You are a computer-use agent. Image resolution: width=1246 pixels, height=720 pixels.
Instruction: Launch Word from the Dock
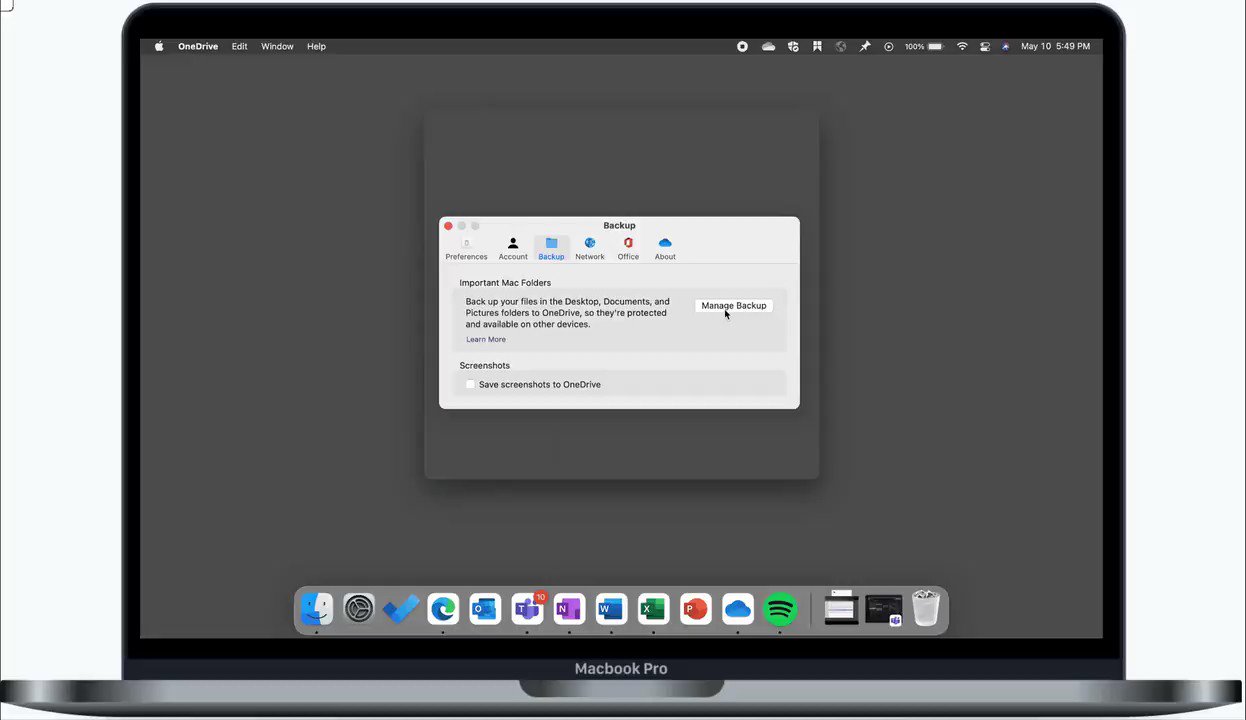[611, 608]
